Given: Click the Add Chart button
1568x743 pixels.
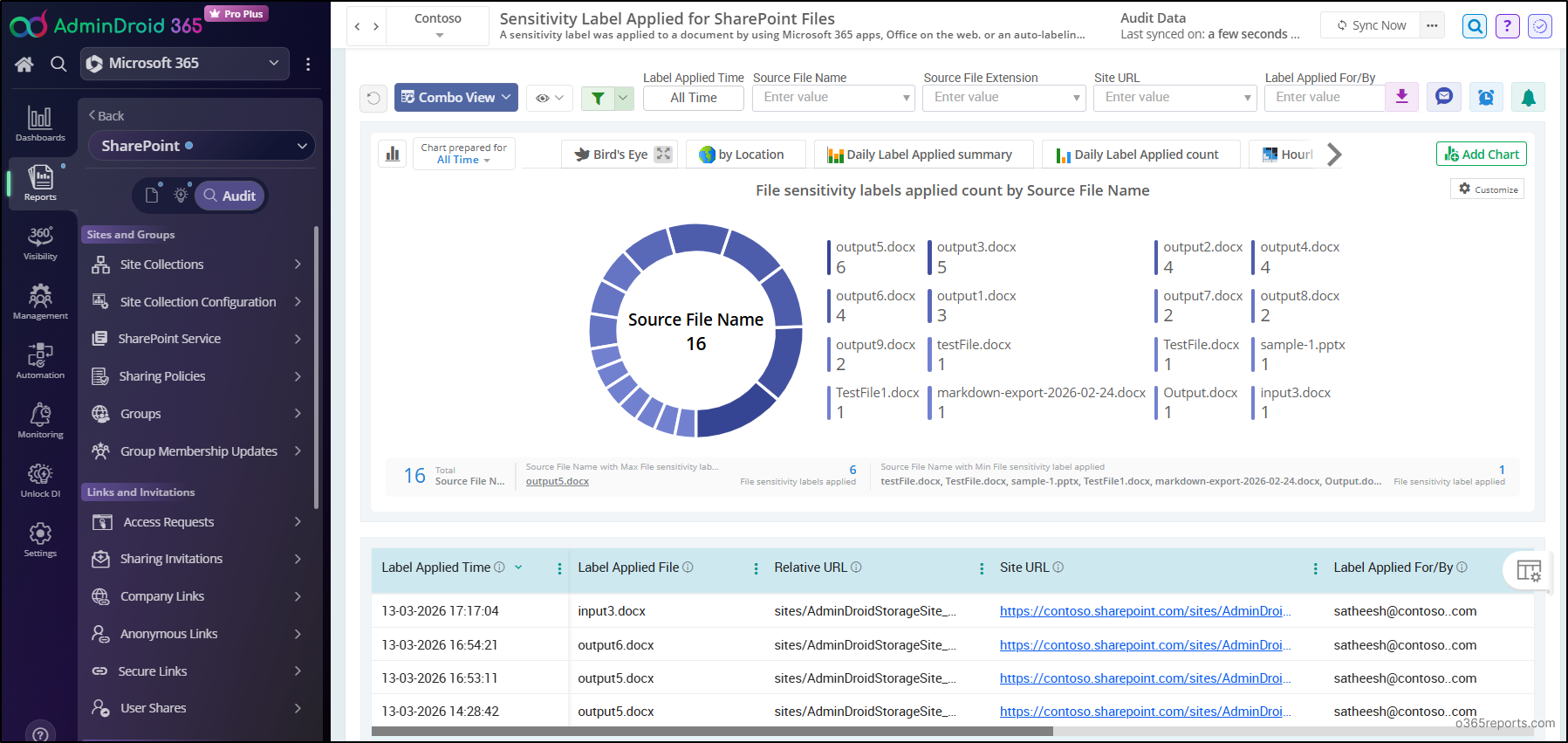Looking at the screenshot, I should tap(1481, 155).
